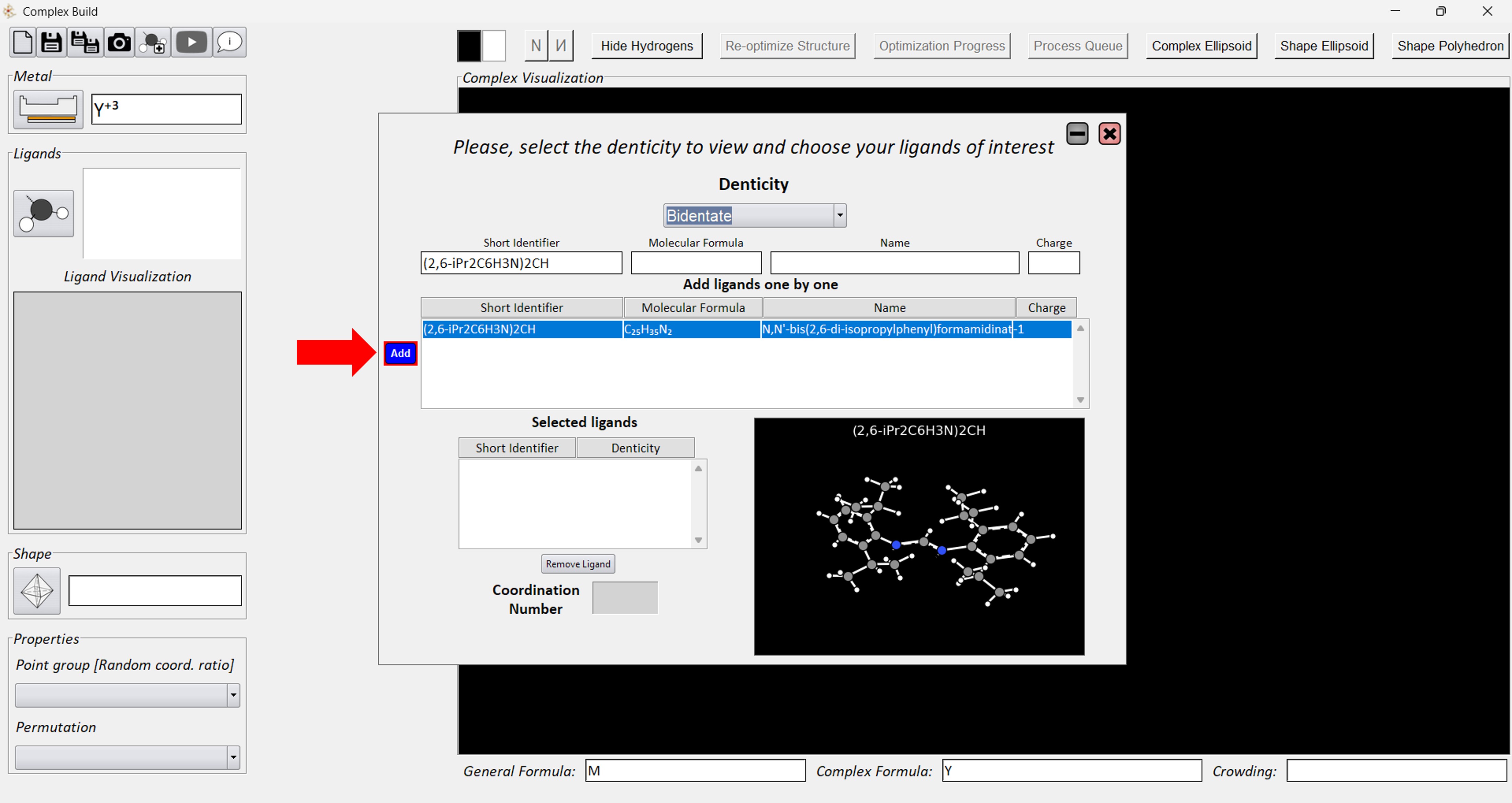The width and height of the screenshot is (1512, 803).
Task: Expand the Permutation dropdown
Action: pyautogui.click(x=233, y=757)
